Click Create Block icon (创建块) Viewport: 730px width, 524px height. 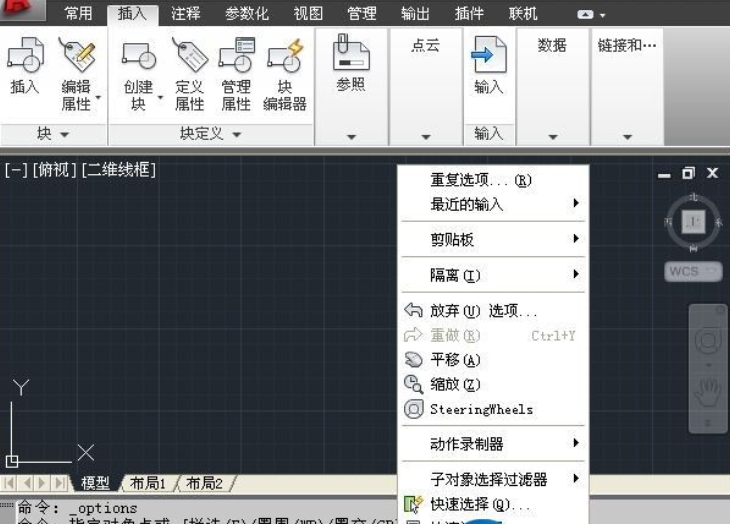click(x=139, y=56)
